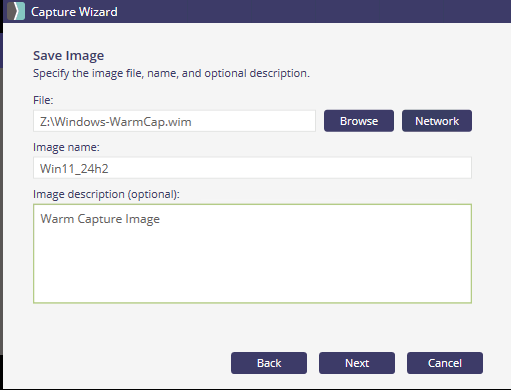Focus the Image name input field
511x390 pixels.
click(252, 168)
